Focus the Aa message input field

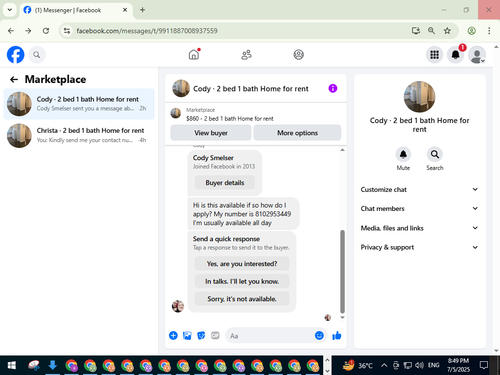click(270, 336)
